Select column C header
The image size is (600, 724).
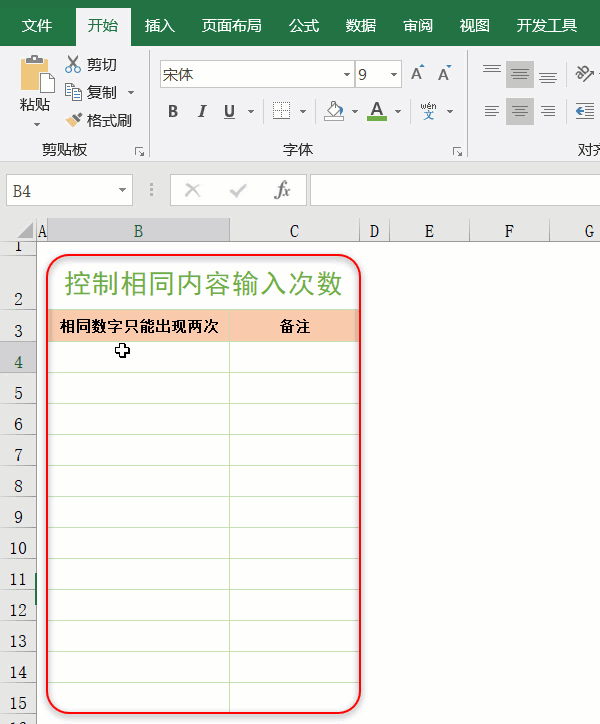click(x=294, y=230)
